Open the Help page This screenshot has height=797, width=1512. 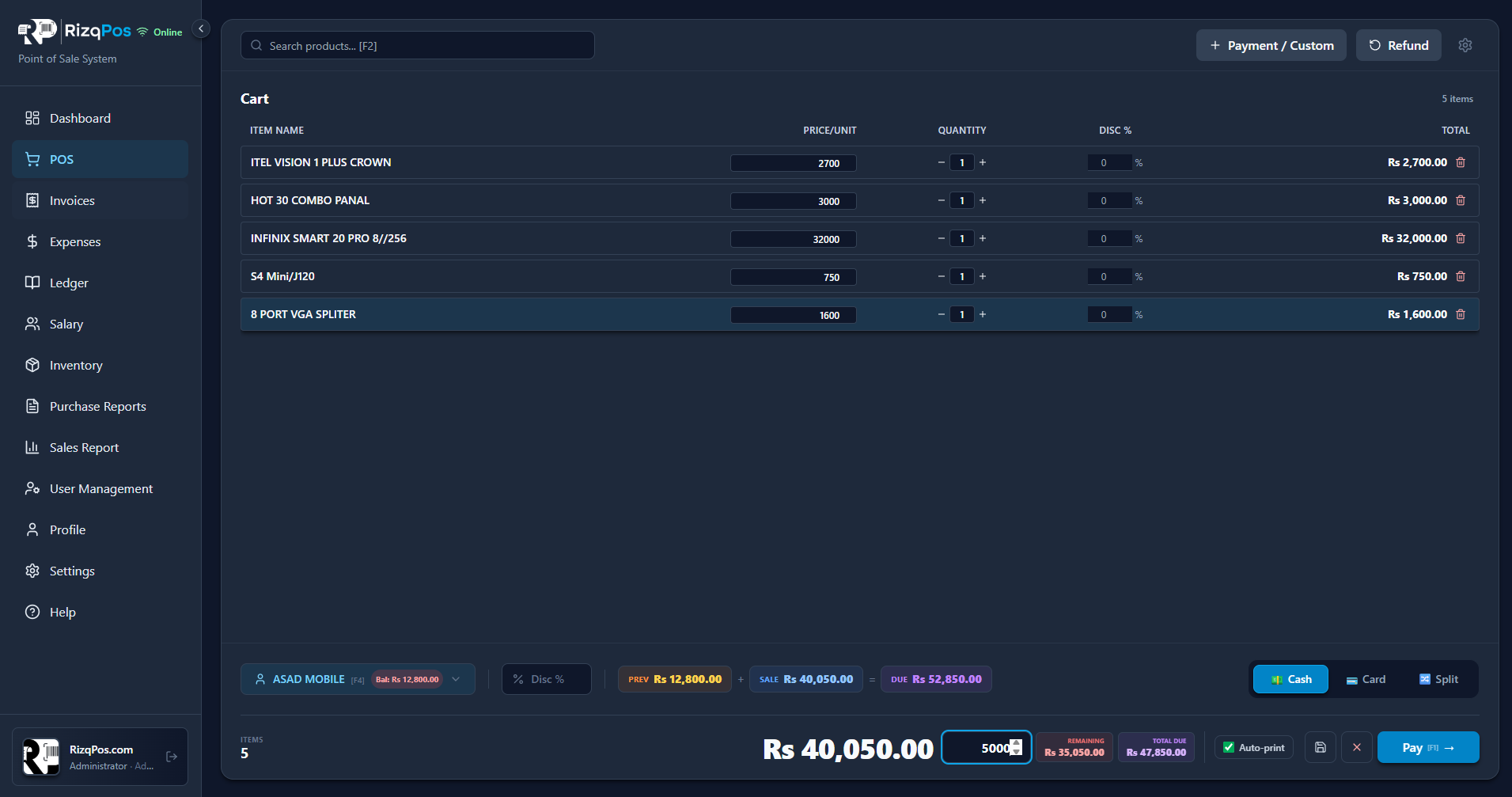tap(100, 612)
